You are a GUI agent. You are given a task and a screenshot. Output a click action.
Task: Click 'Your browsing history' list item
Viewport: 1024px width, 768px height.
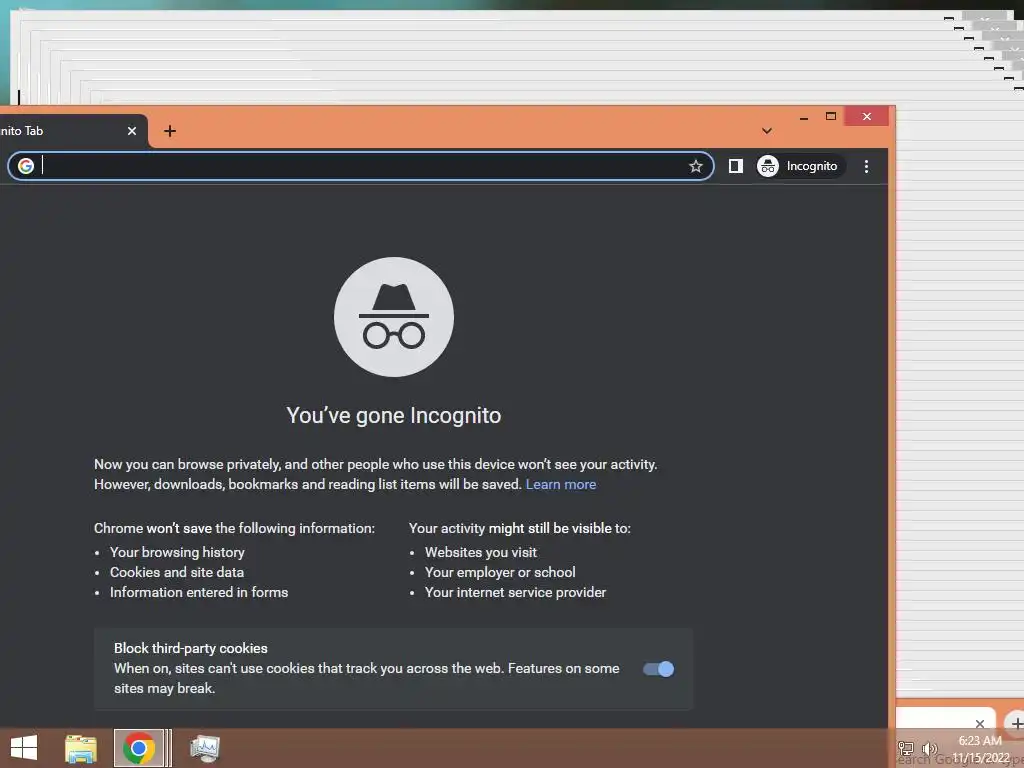click(x=177, y=552)
